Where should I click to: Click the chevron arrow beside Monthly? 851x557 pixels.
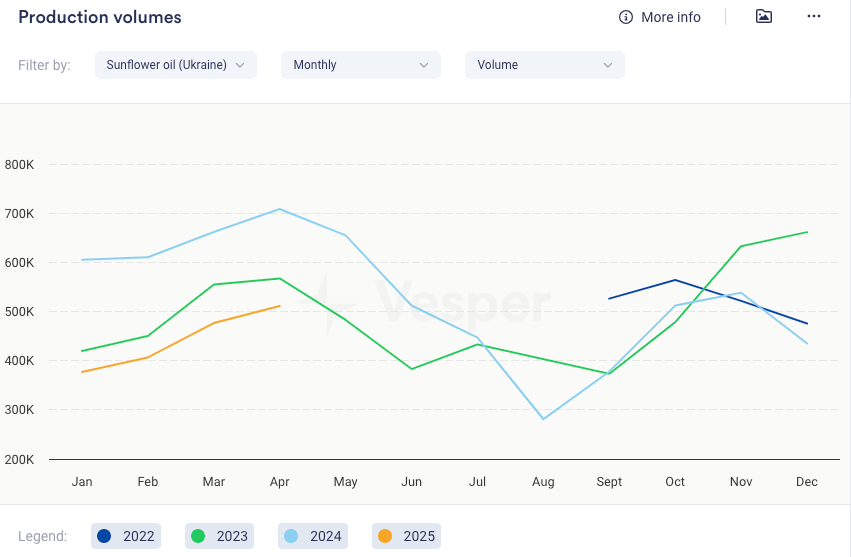point(424,65)
